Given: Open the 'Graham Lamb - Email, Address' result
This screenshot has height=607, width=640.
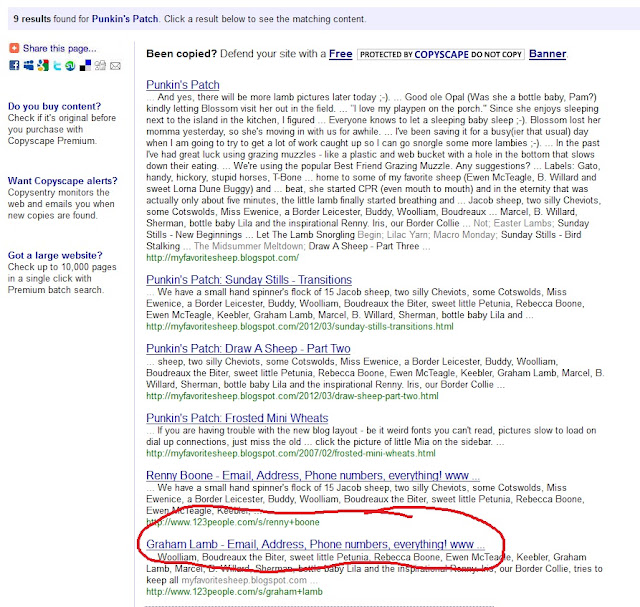Looking at the screenshot, I should (x=315, y=544).
